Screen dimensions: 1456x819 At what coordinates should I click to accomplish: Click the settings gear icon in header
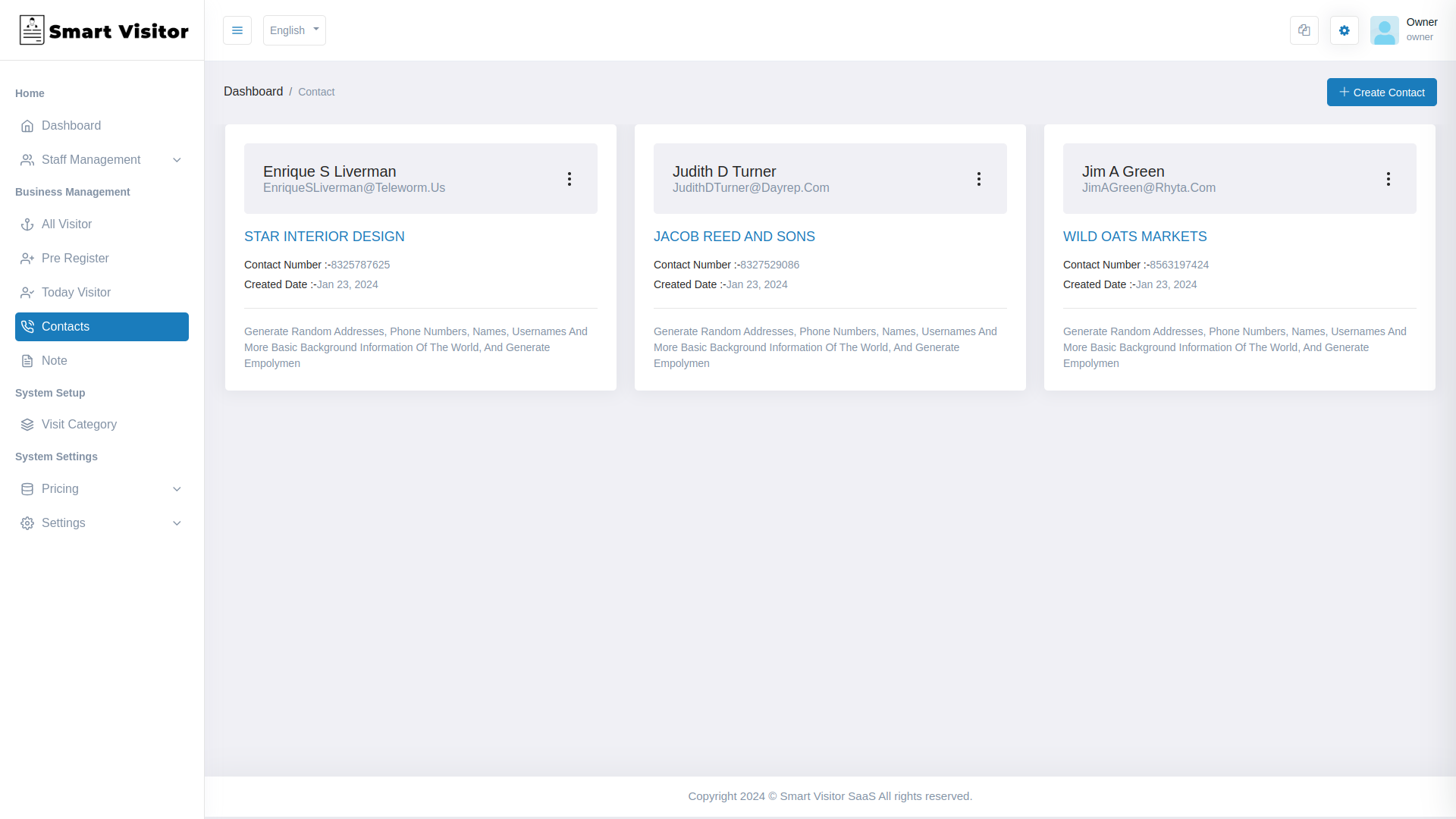pyautogui.click(x=1344, y=30)
